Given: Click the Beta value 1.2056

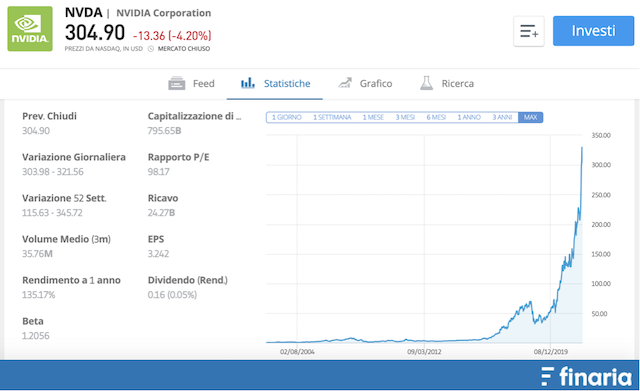Looking at the screenshot, I should point(36,336).
